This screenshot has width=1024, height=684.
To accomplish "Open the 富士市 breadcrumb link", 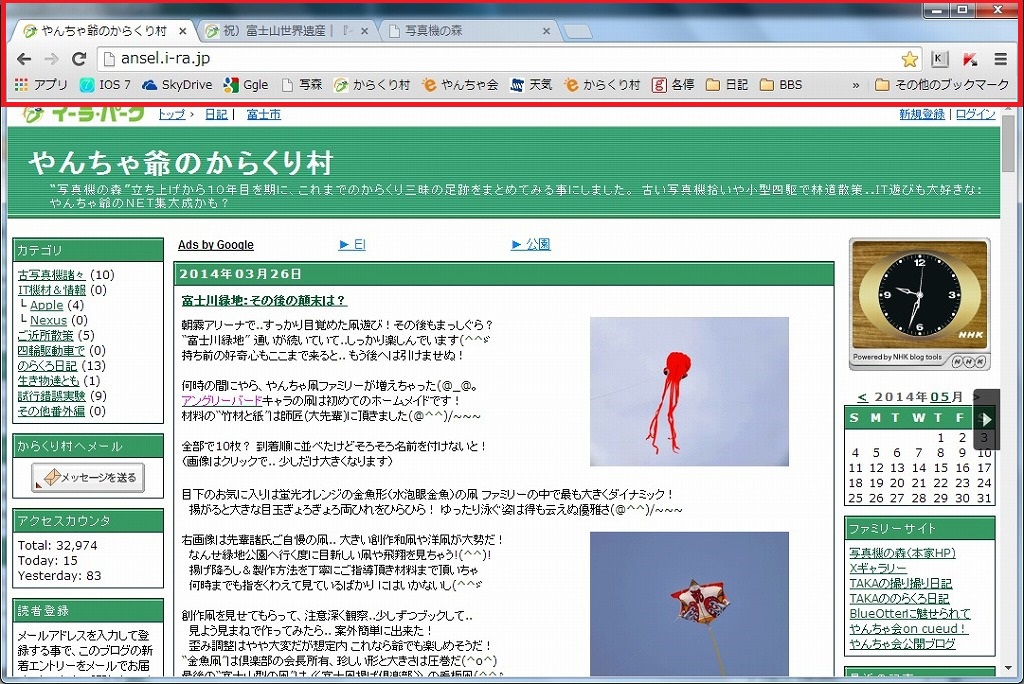I will coord(264,114).
